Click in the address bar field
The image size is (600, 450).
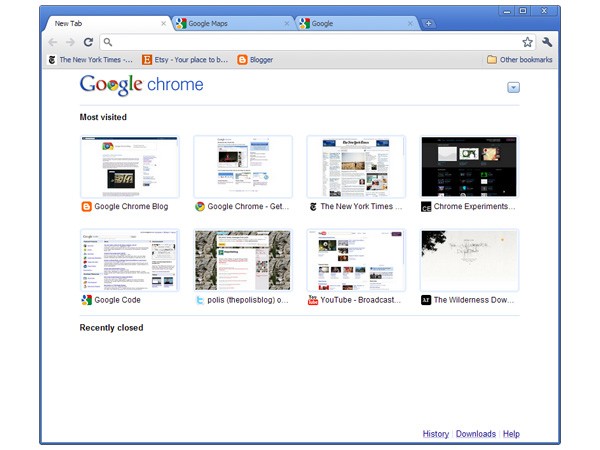point(310,42)
